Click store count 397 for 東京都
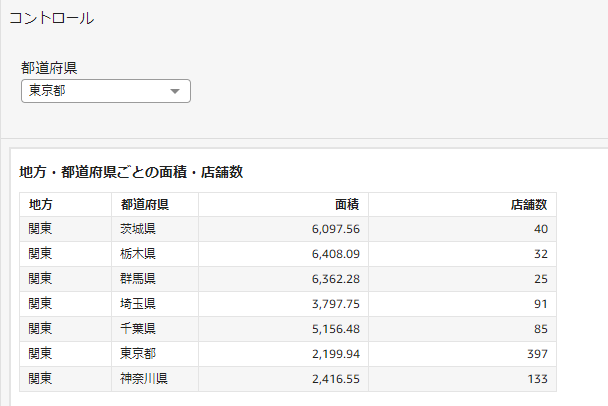 point(537,354)
